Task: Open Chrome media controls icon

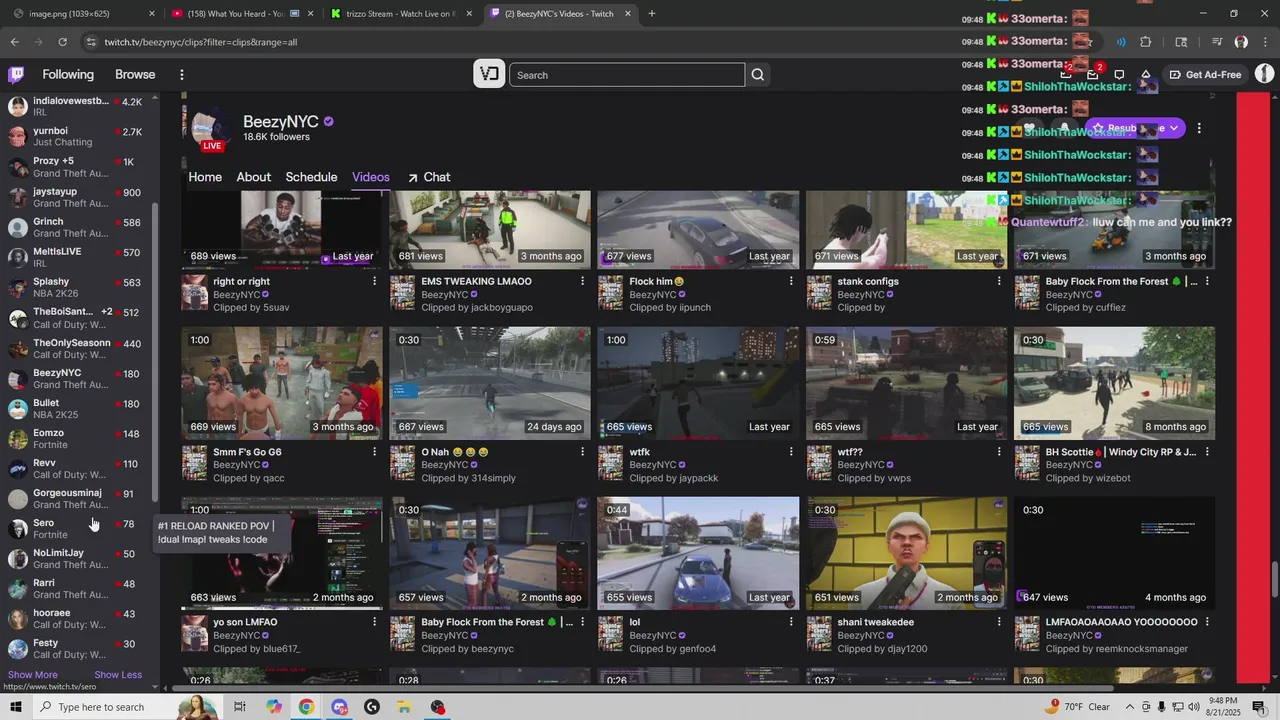Action: point(1217,42)
